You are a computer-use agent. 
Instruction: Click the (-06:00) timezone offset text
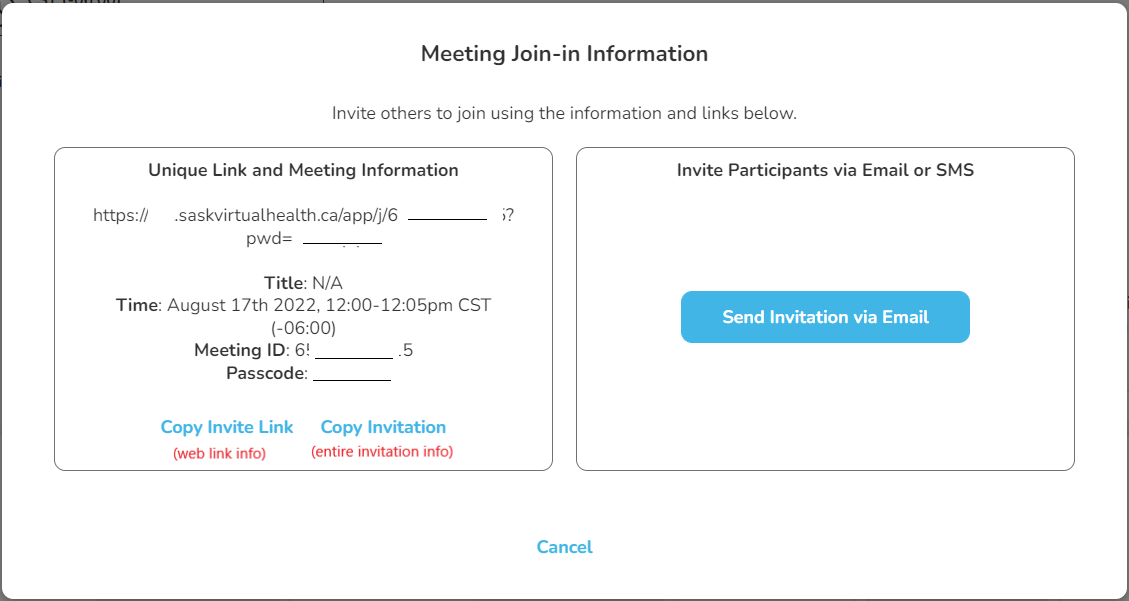pos(303,327)
